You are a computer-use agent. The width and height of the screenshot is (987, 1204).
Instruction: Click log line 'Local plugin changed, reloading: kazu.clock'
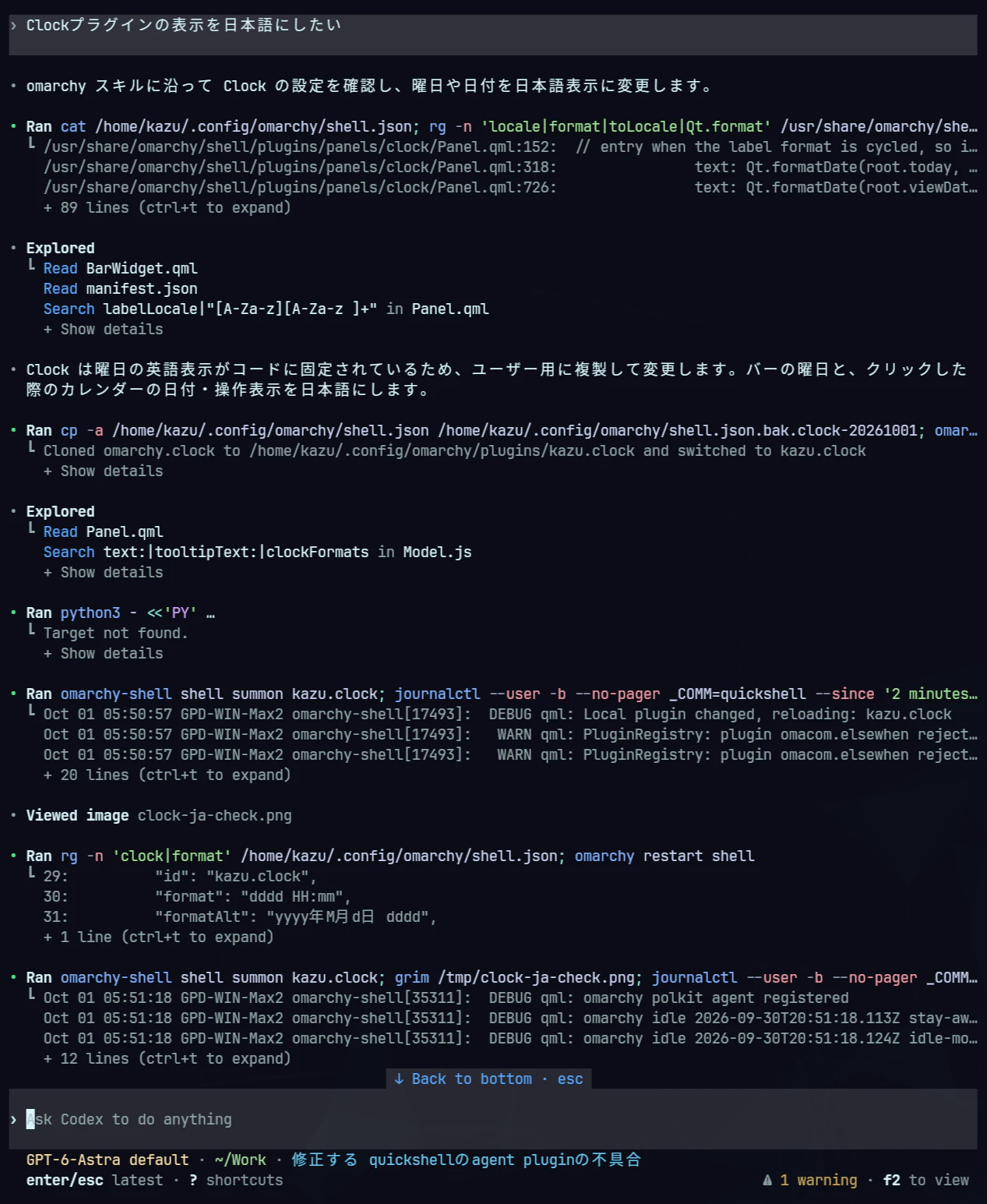pos(497,714)
